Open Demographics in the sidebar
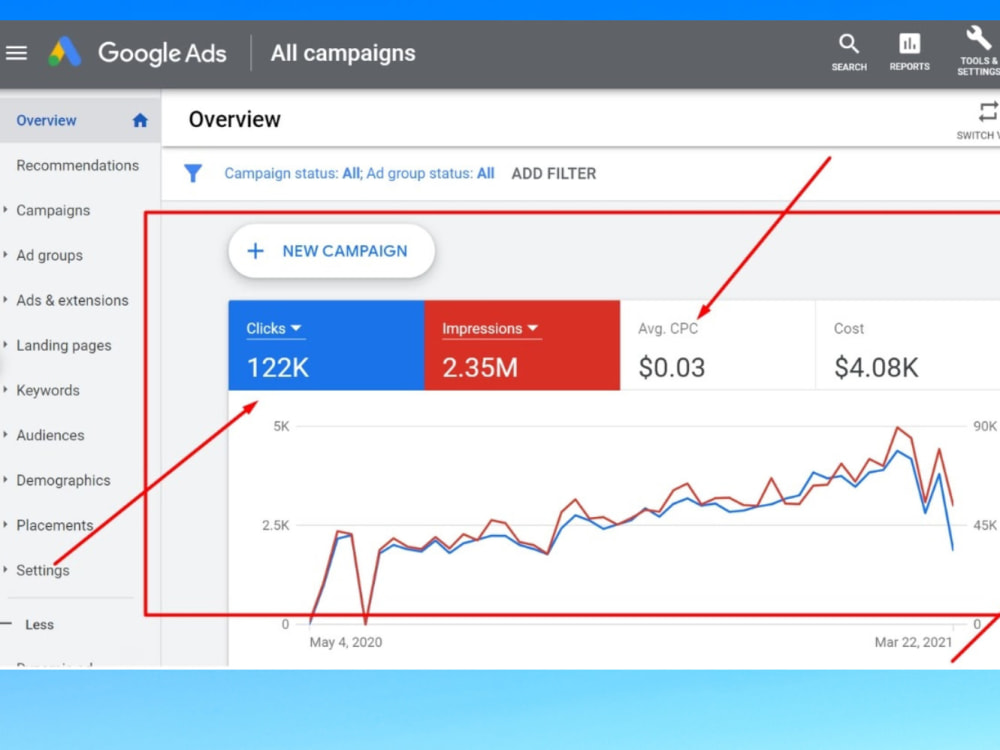1000x750 pixels. tap(63, 480)
